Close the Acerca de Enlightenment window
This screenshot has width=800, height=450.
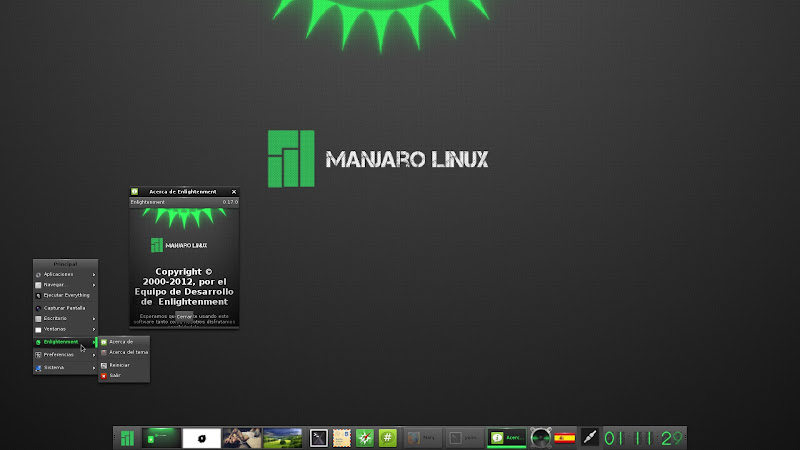[234, 192]
